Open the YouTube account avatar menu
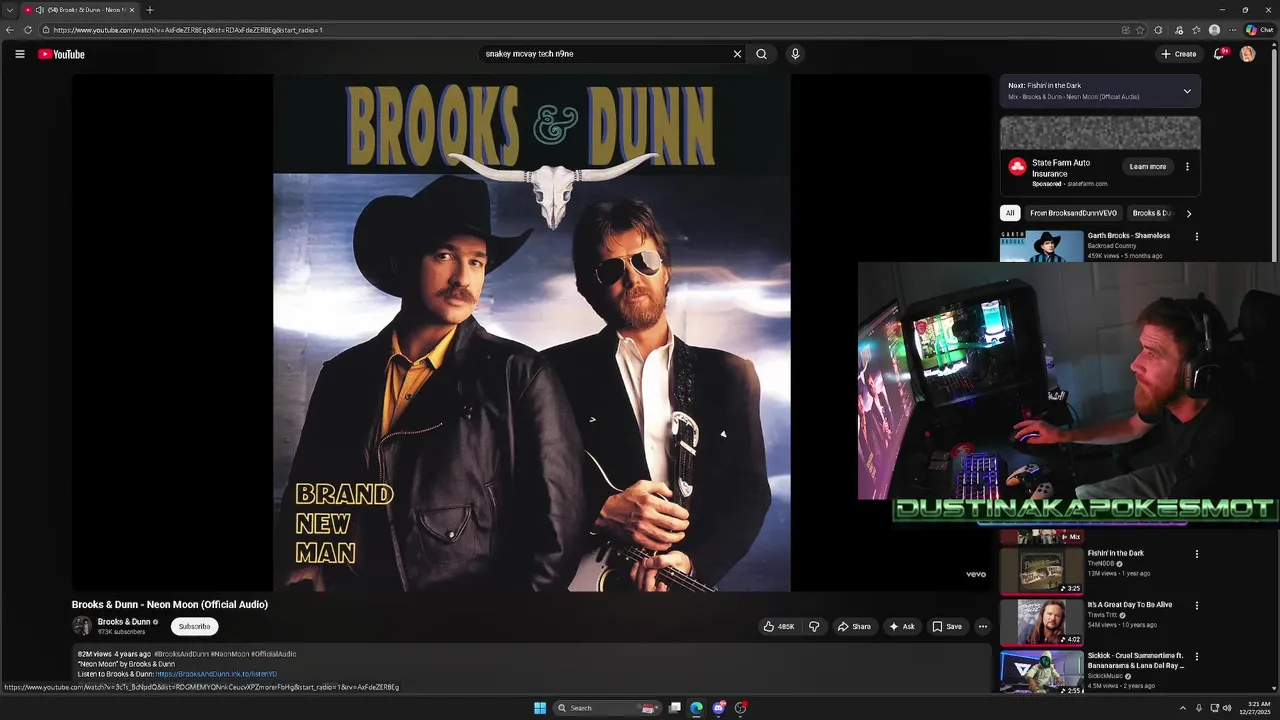Image resolution: width=1280 pixels, height=720 pixels. click(1248, 54)
